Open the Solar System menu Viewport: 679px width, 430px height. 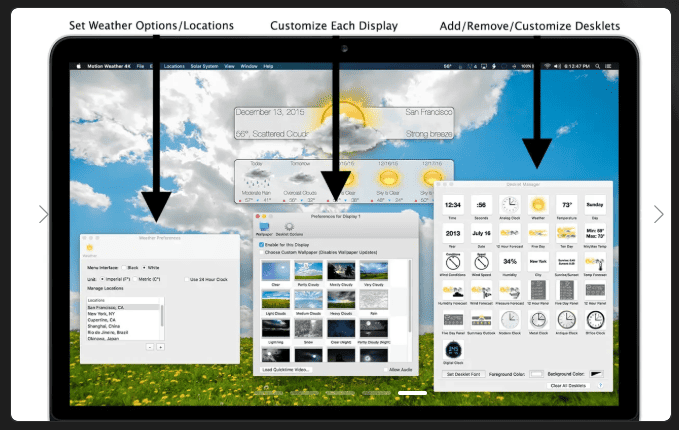click(x=204, y=66)
